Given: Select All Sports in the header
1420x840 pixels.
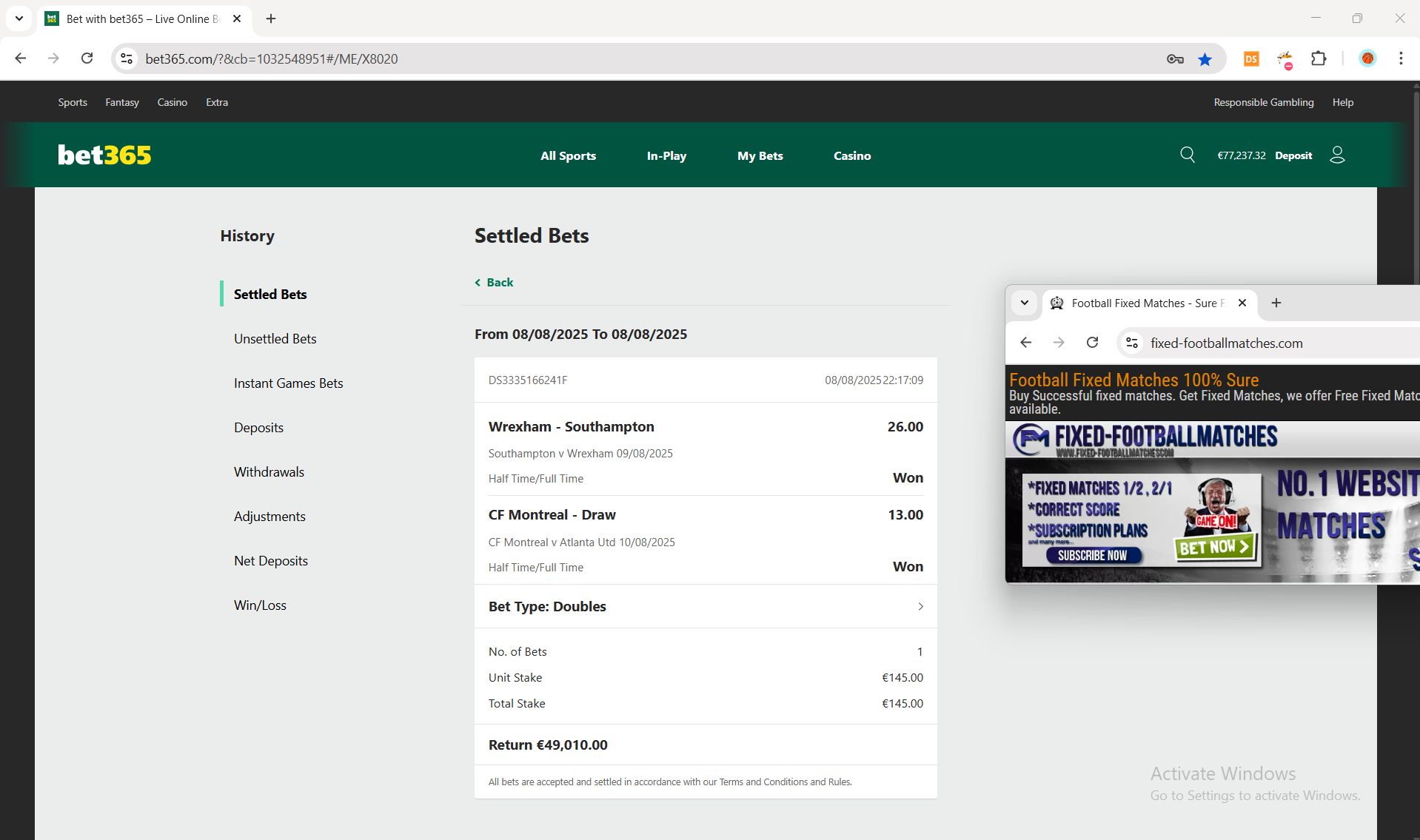Looking at the screenshot, I should click(568, 155).
